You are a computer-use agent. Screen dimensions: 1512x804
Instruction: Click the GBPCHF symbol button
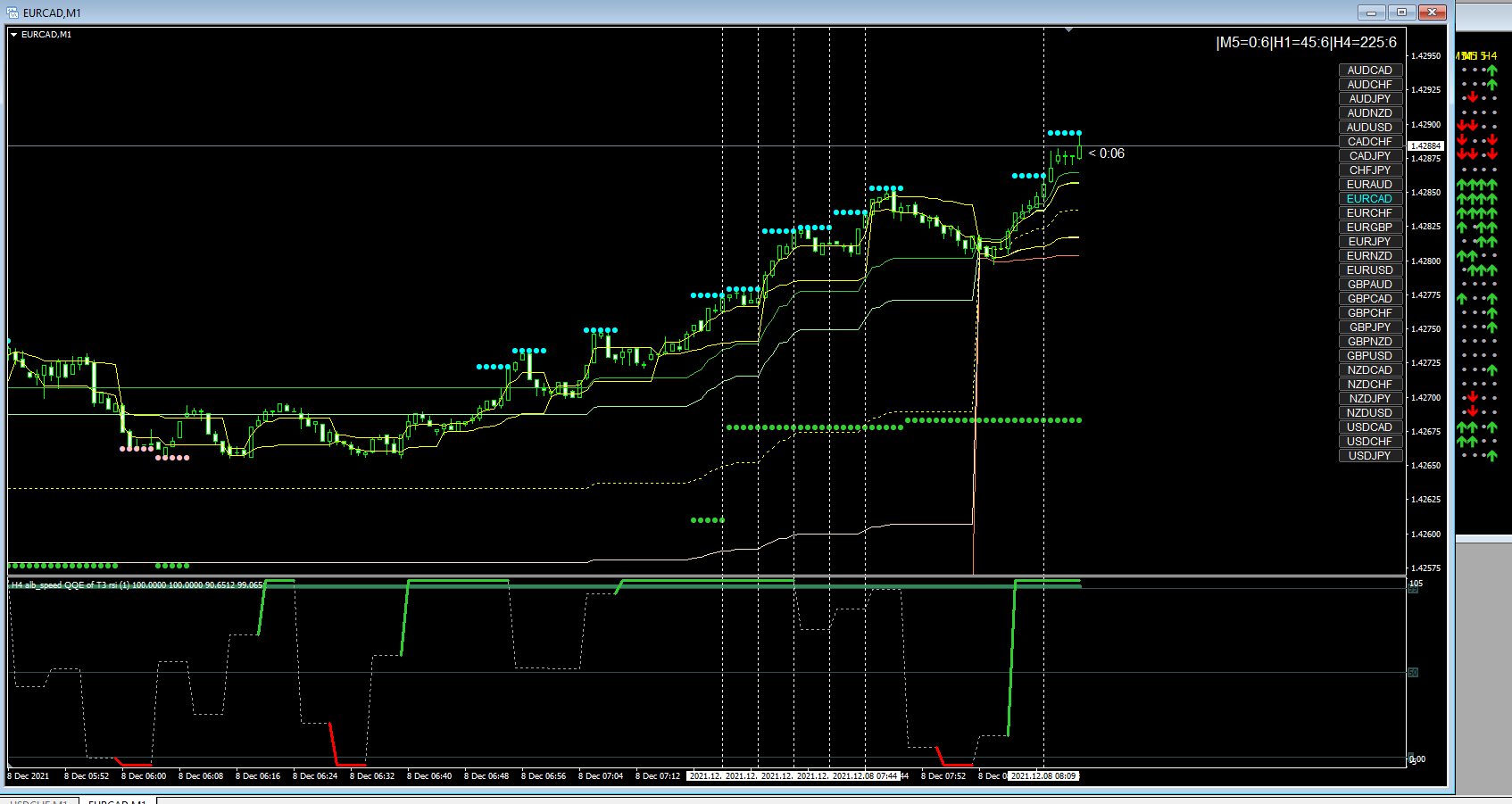(x=1370, y=313)
